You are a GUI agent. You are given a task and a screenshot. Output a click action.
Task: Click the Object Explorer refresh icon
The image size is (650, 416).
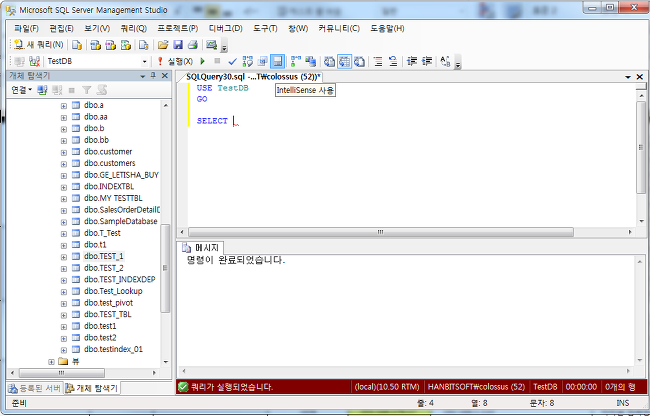click(x=102, y=90)
